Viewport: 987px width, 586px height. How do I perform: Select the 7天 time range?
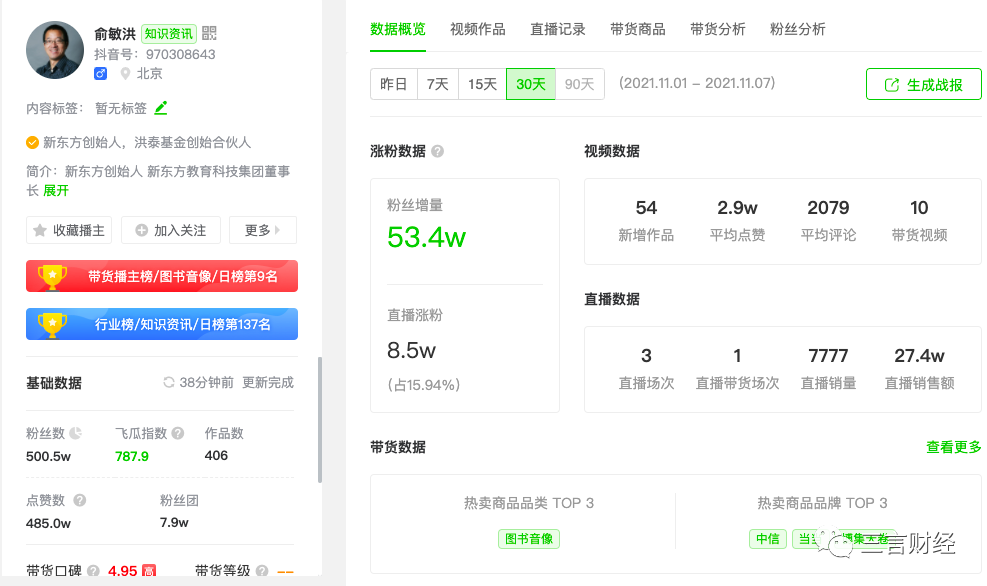[438, 84]
